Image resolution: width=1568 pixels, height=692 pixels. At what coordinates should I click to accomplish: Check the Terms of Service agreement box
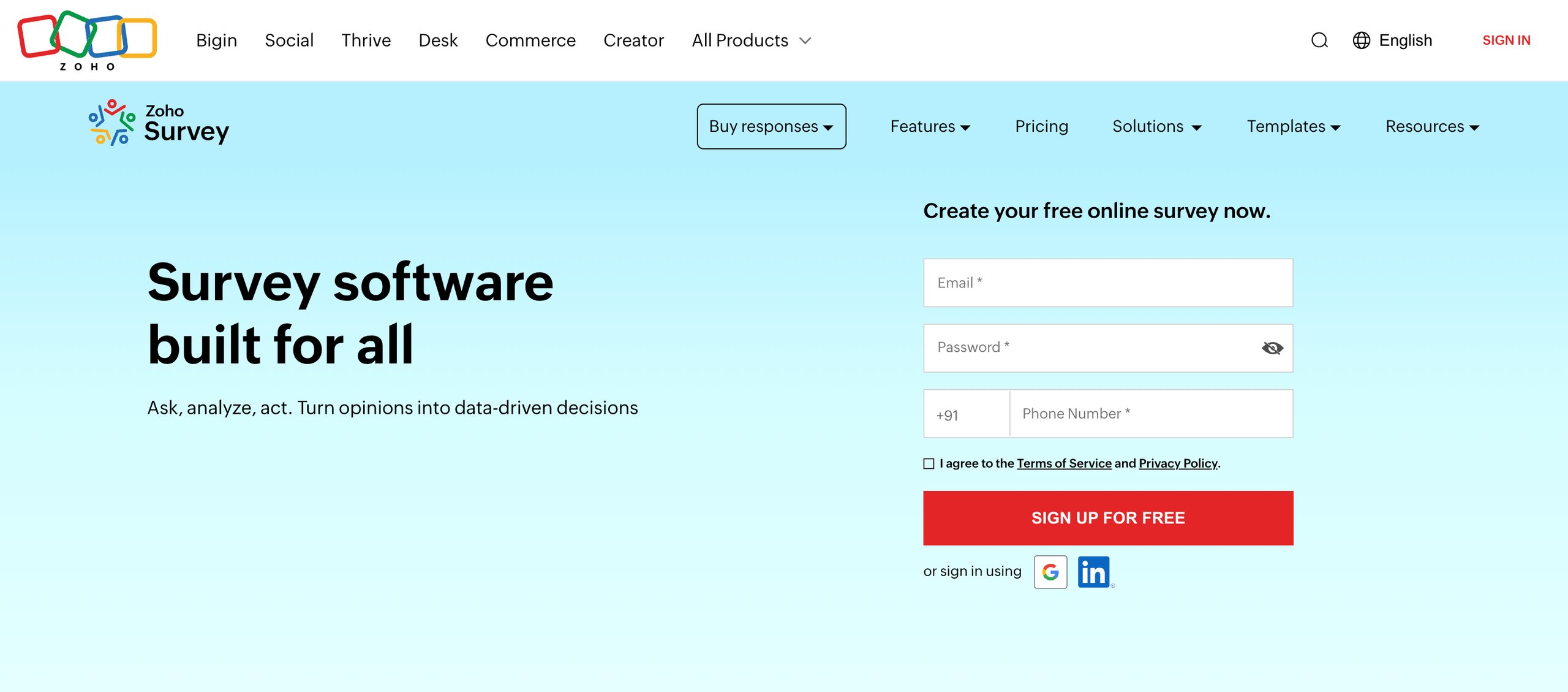point(929,464)
